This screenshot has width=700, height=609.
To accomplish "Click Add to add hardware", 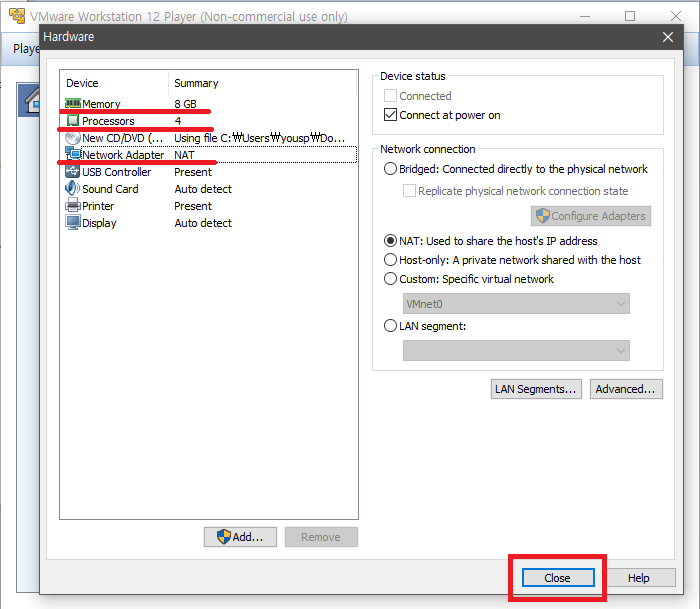I will [x=240, y=537].
